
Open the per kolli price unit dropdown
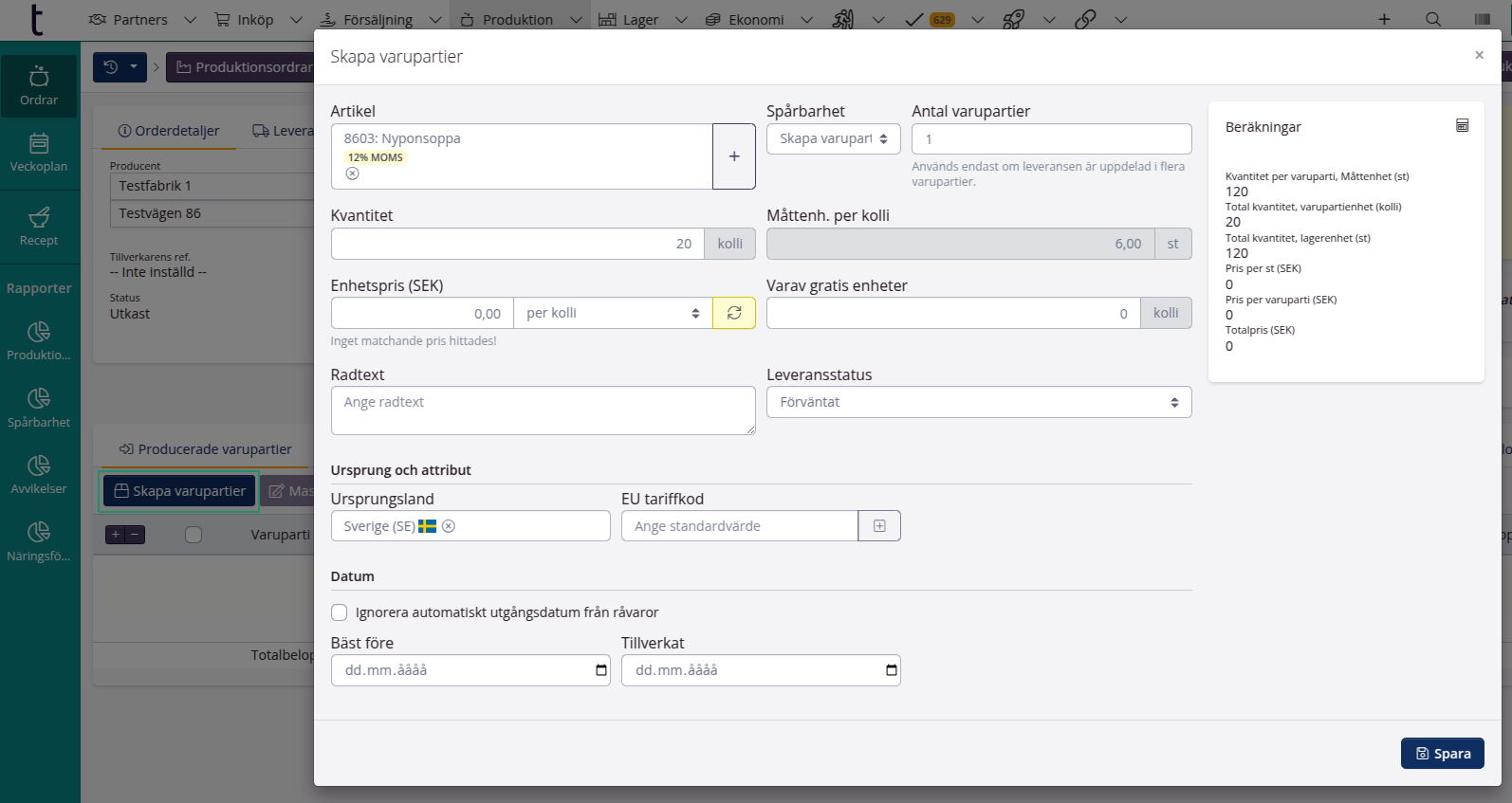[x=612, y=313]
